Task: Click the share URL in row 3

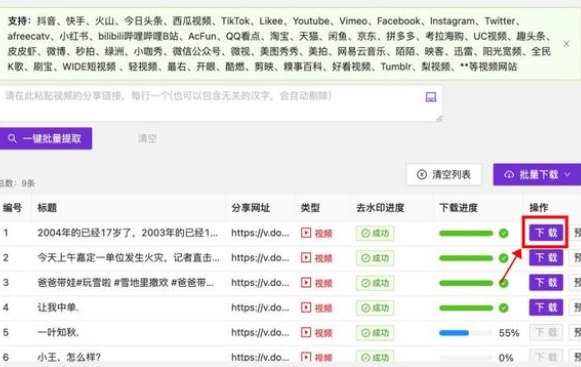Action: pos(260,283)
